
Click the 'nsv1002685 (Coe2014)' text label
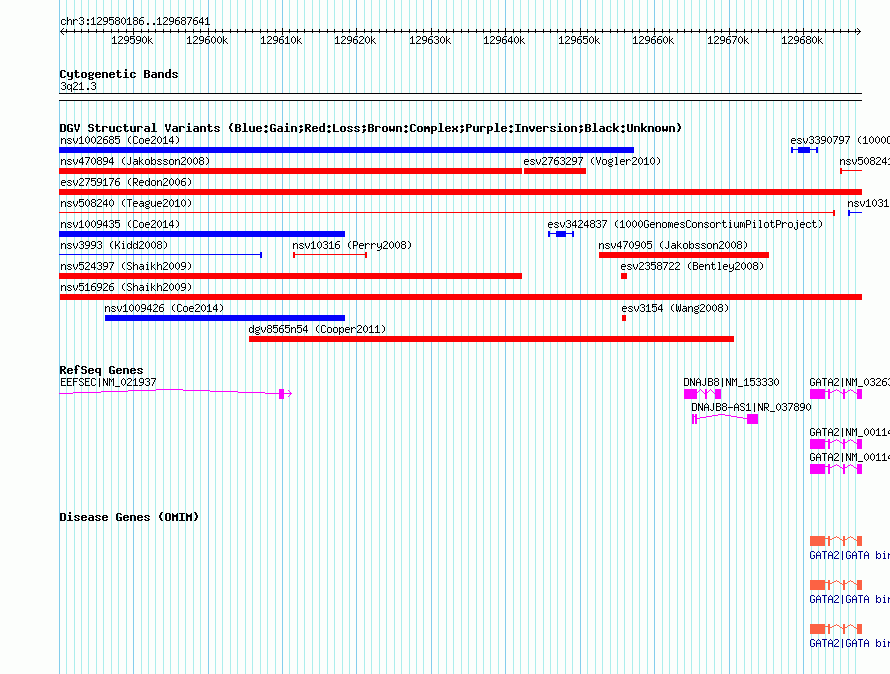120,140
